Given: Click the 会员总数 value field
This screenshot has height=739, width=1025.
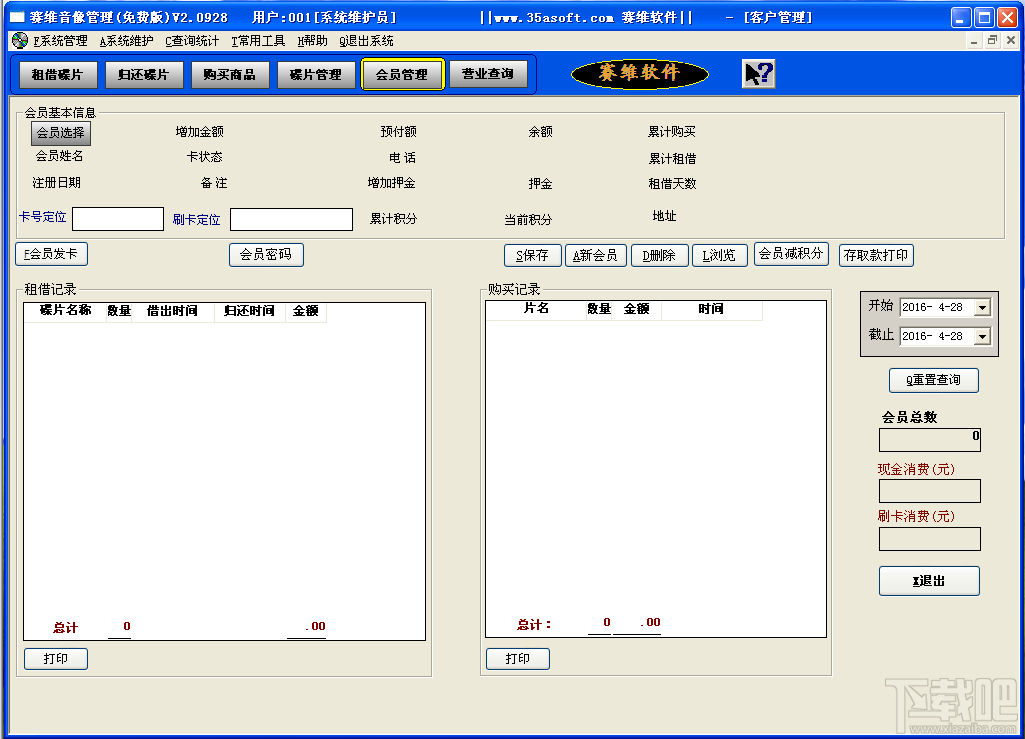Looking at the screenshot, I should pyautogui.click(x=930, y=439).
